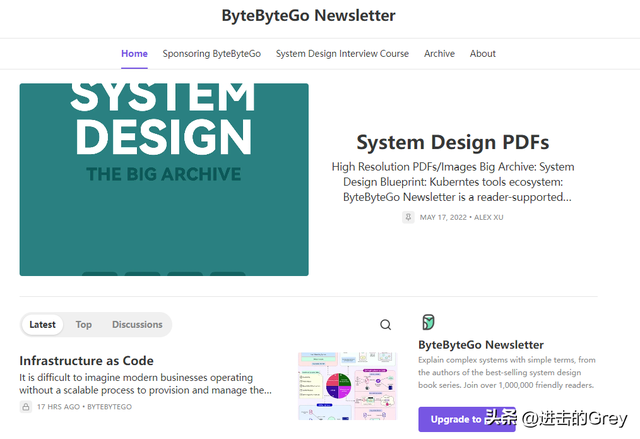Click the lock icon beside 17 HRS AGO

pyautogui.click(x=26, y=407)
